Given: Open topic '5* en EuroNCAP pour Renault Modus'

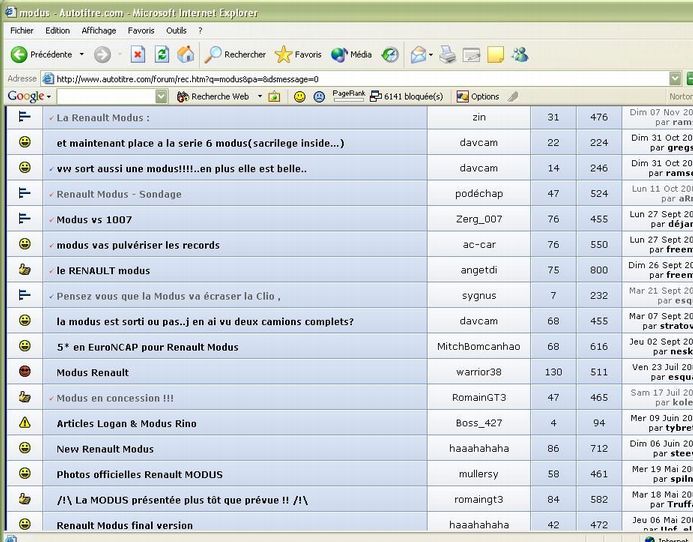Looking at the screenshot, I should pos(148,347).
